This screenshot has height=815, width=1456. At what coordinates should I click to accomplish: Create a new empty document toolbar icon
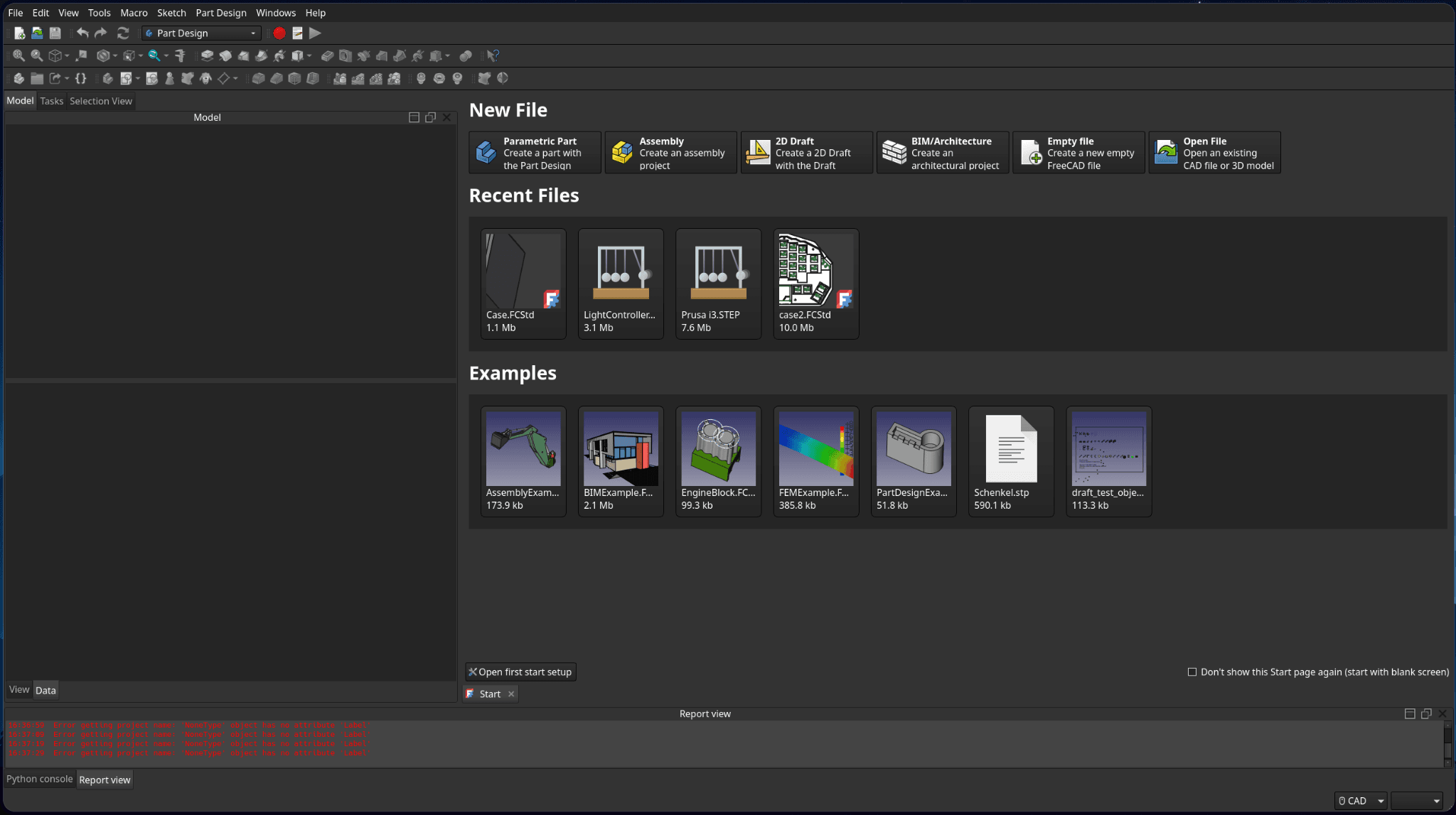[x=19, y=33]
